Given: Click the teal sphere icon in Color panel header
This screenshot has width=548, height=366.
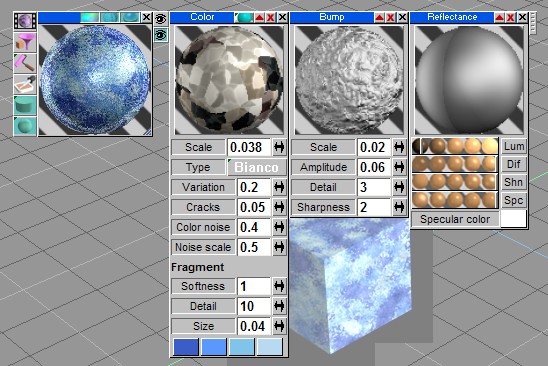Looking at the screenshot, I should (x=244, y=17).
